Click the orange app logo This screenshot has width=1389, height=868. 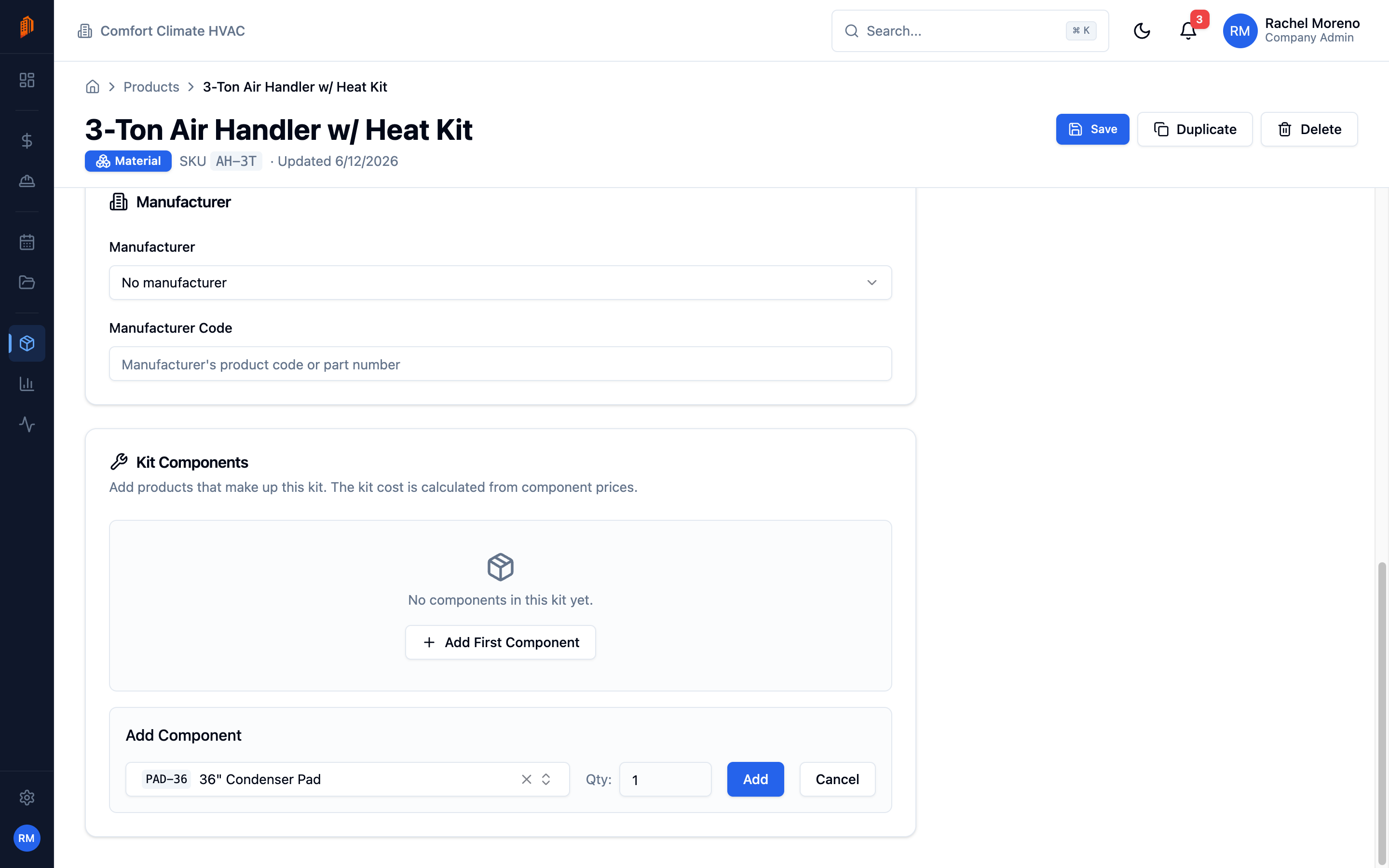[x=27, y=27]
